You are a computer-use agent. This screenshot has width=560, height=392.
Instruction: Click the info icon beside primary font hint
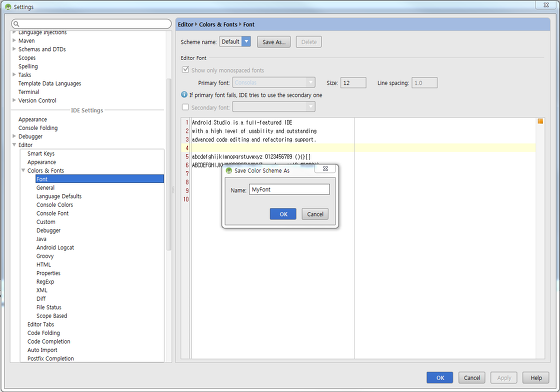pyautogui.click(x=184, y=95)
